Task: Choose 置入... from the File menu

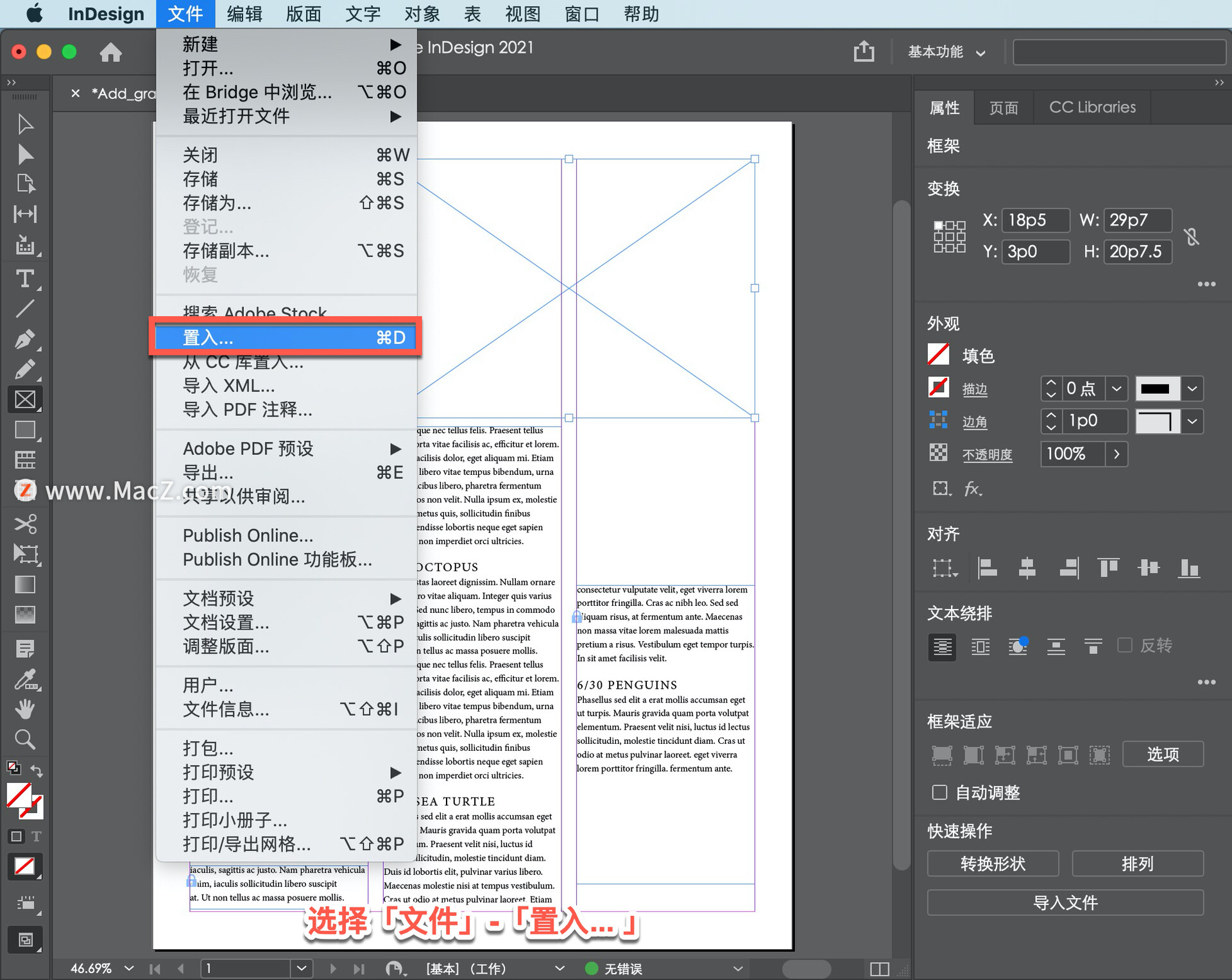Action: coord(286,337)
